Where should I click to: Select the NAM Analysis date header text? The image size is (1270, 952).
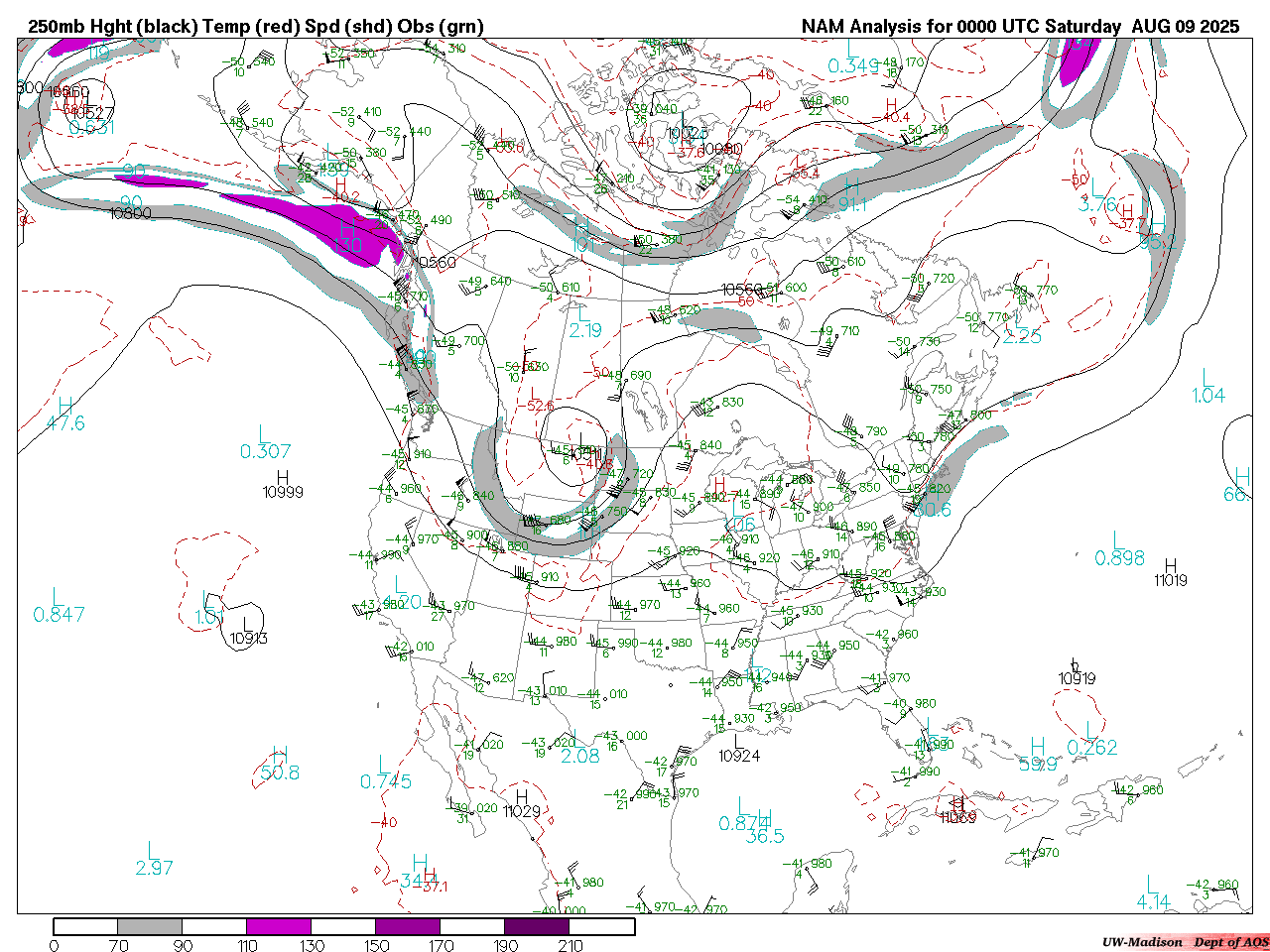1020,27
